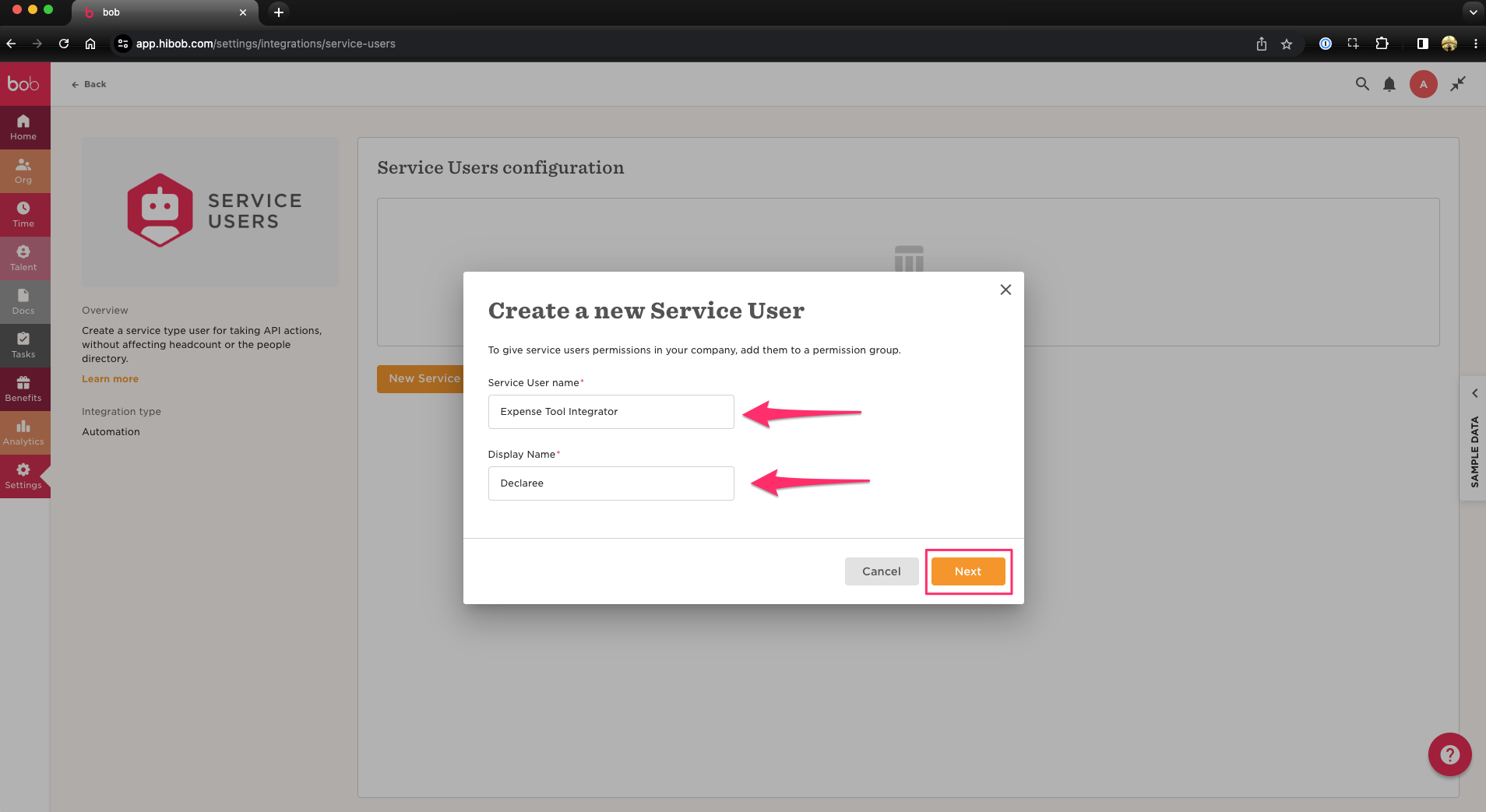Open Docs from the sidebar
Image resolution: width=1486 pixels, height=812 pixels.
pyautogui.click(x=23, y=301)
